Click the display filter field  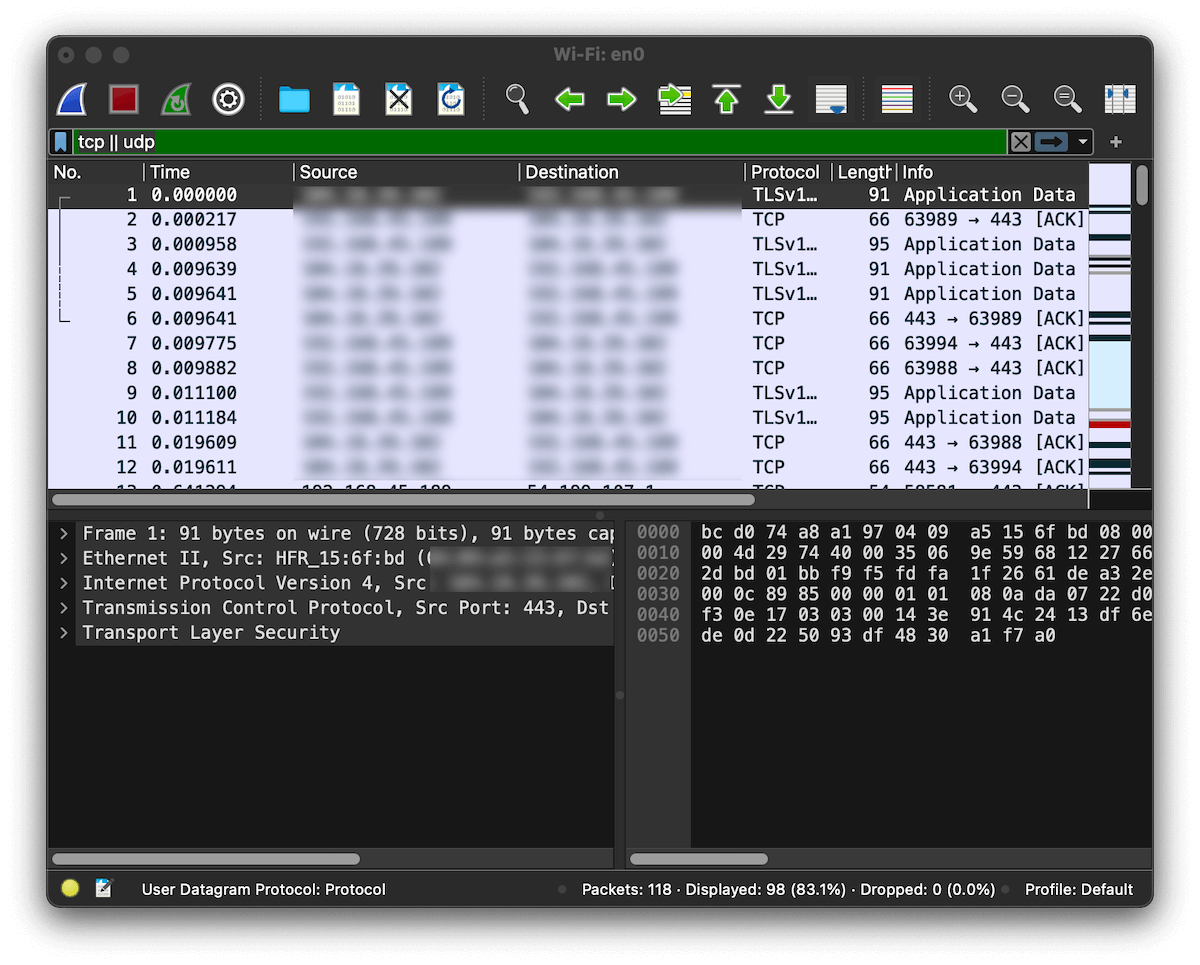click(x=540, y=142)
